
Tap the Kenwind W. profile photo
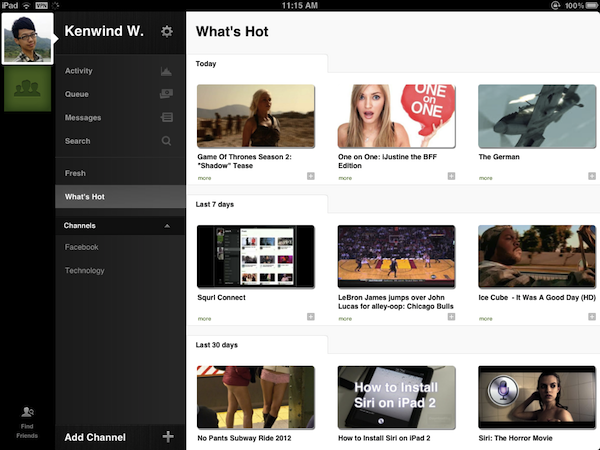[28, 38]
